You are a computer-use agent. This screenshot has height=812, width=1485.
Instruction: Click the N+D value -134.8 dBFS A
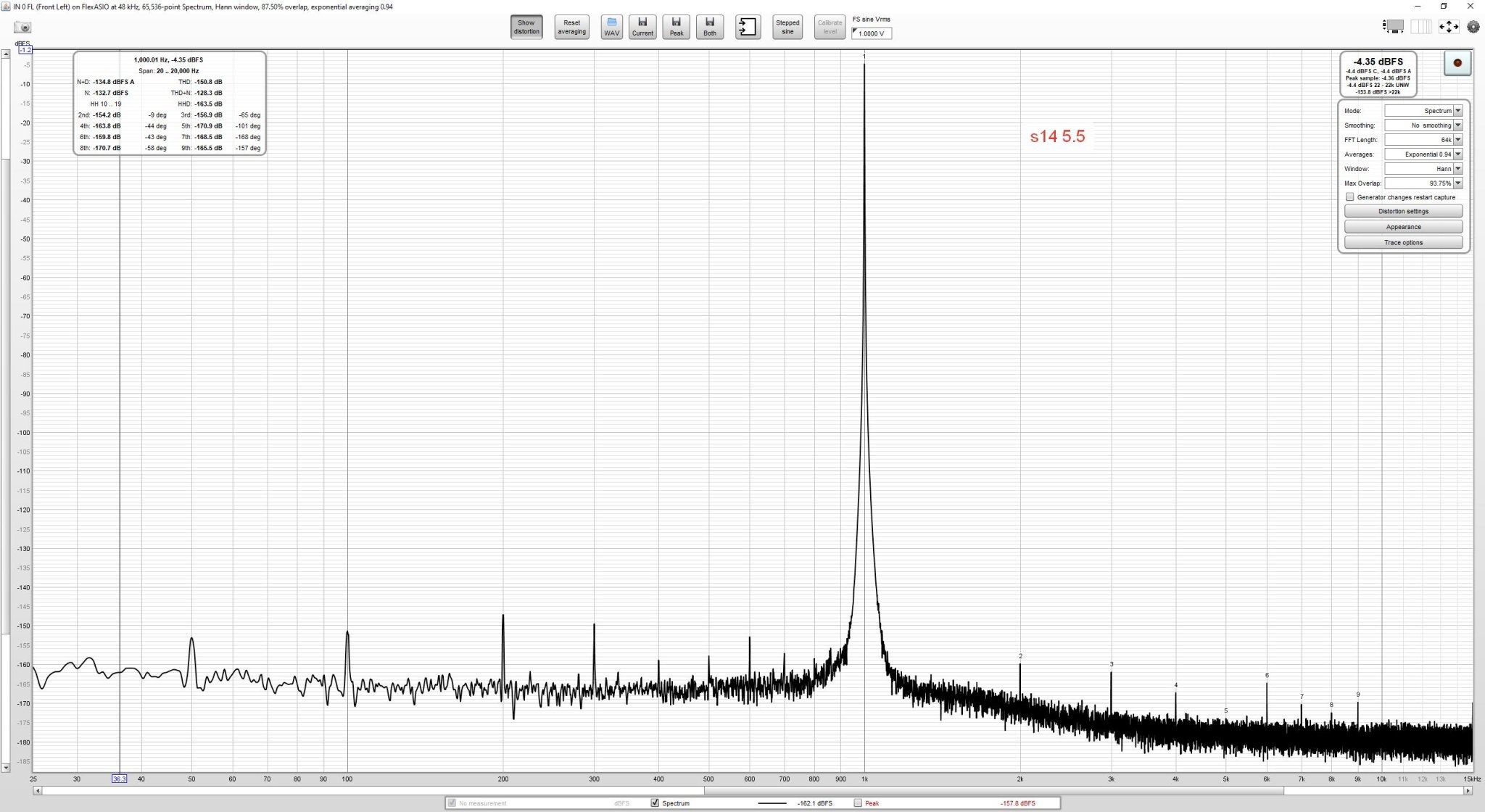coord(114,82)
